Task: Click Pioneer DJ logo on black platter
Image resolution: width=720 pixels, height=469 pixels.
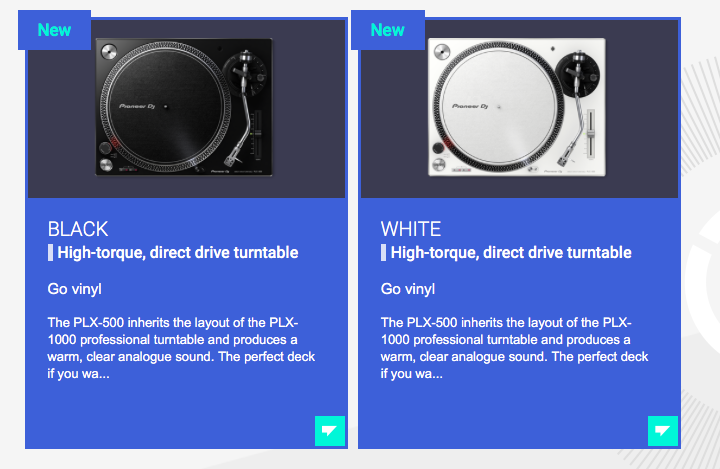Action: (x=137, y=106)
